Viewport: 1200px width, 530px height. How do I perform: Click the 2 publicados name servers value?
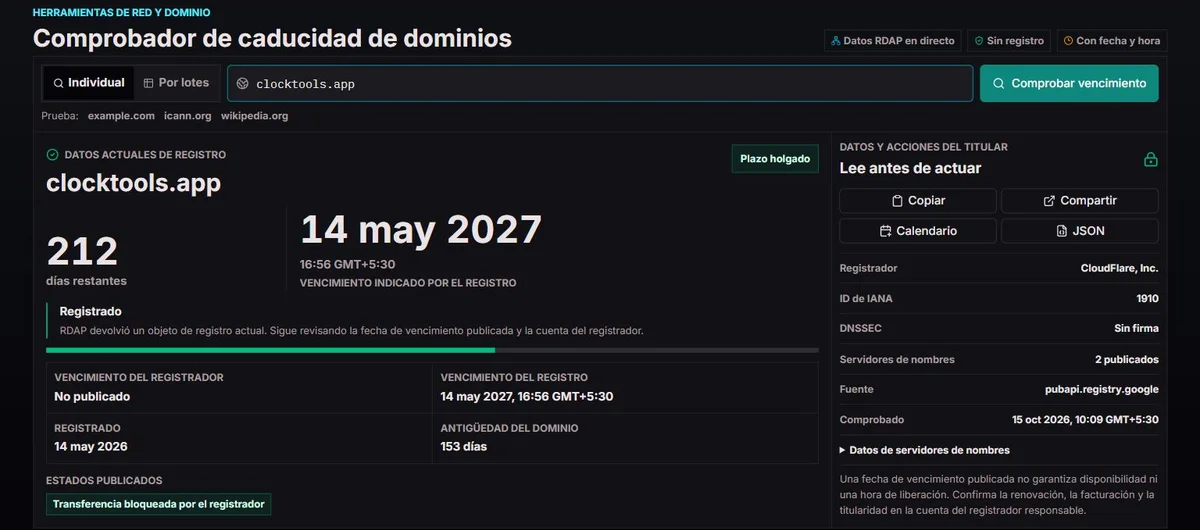[x=1127, y=359]
